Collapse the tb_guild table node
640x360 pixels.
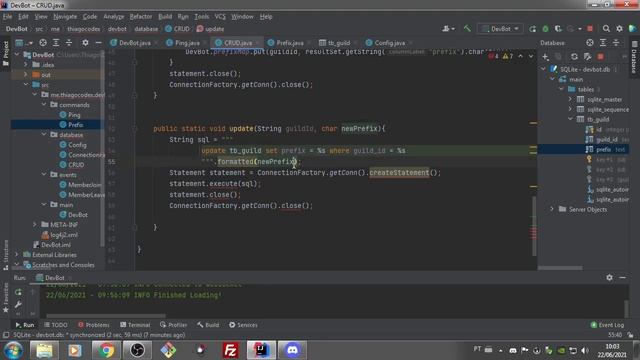click(x=570, y=119)
